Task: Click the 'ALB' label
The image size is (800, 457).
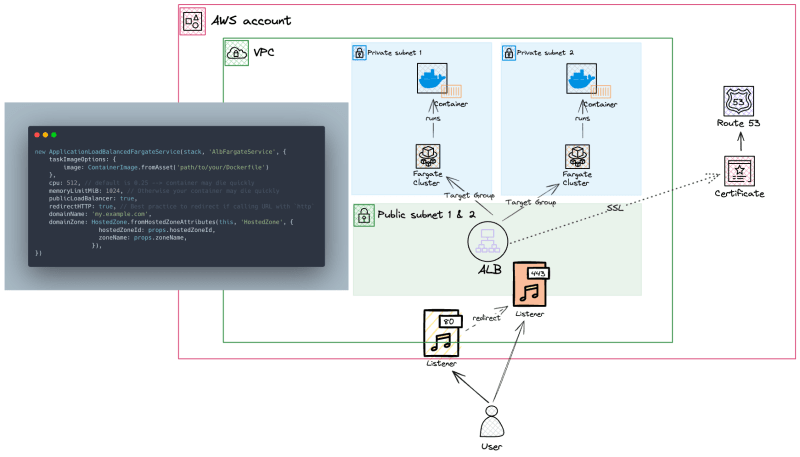Action: (490, 269)
